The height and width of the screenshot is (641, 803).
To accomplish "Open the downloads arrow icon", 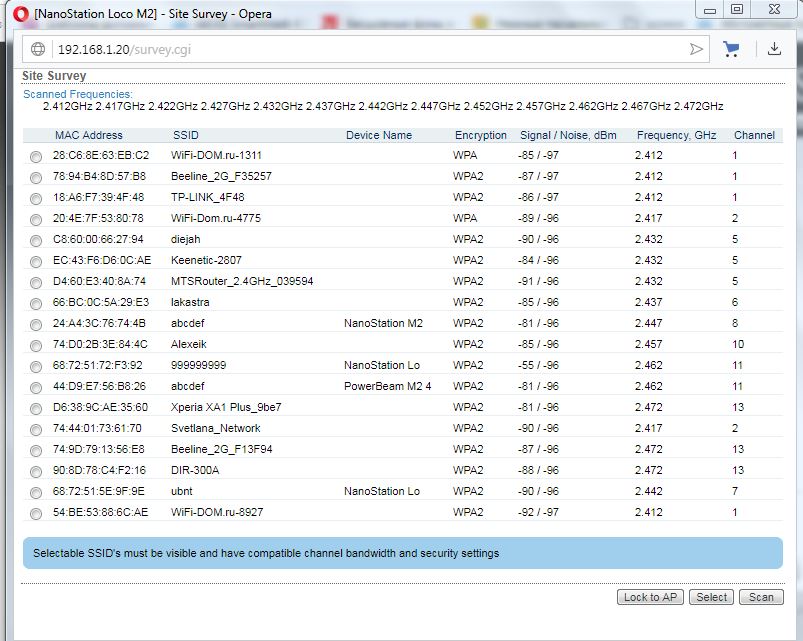I will (774, 49).
